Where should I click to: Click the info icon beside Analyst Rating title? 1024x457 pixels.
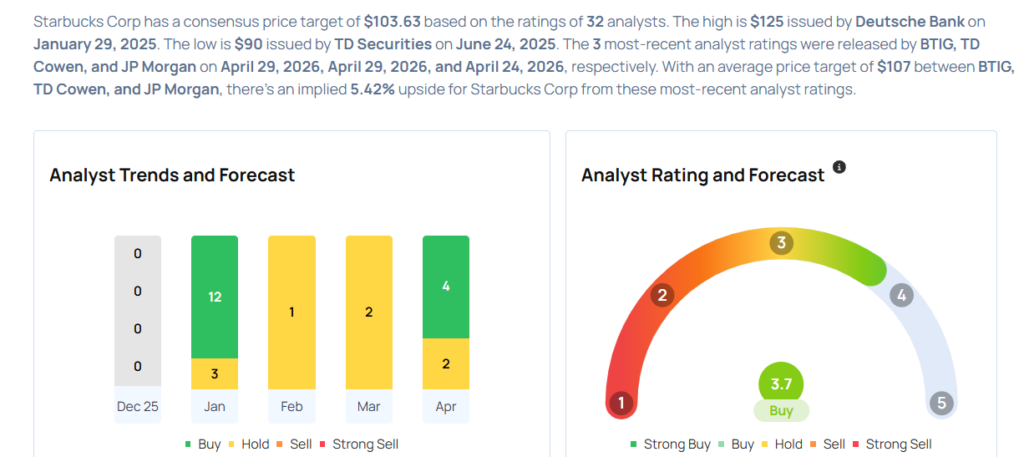coord(839,167)
